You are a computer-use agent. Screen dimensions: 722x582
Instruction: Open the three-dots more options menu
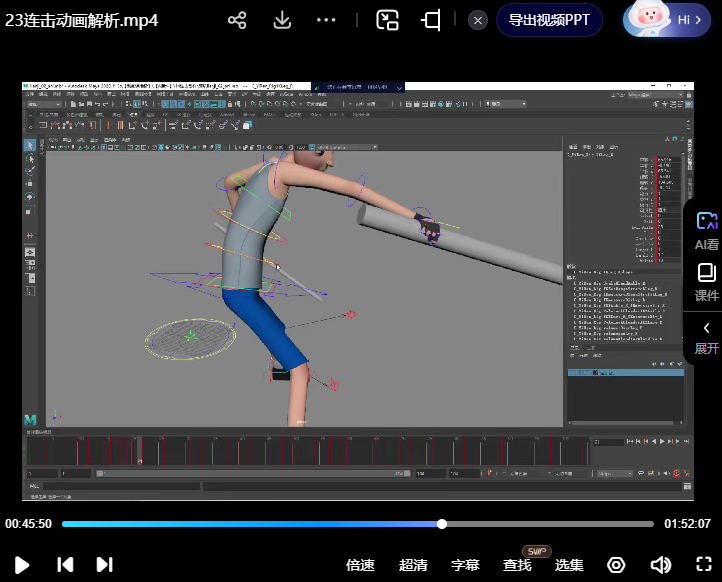pyautogui.click(x=326, y=20)
